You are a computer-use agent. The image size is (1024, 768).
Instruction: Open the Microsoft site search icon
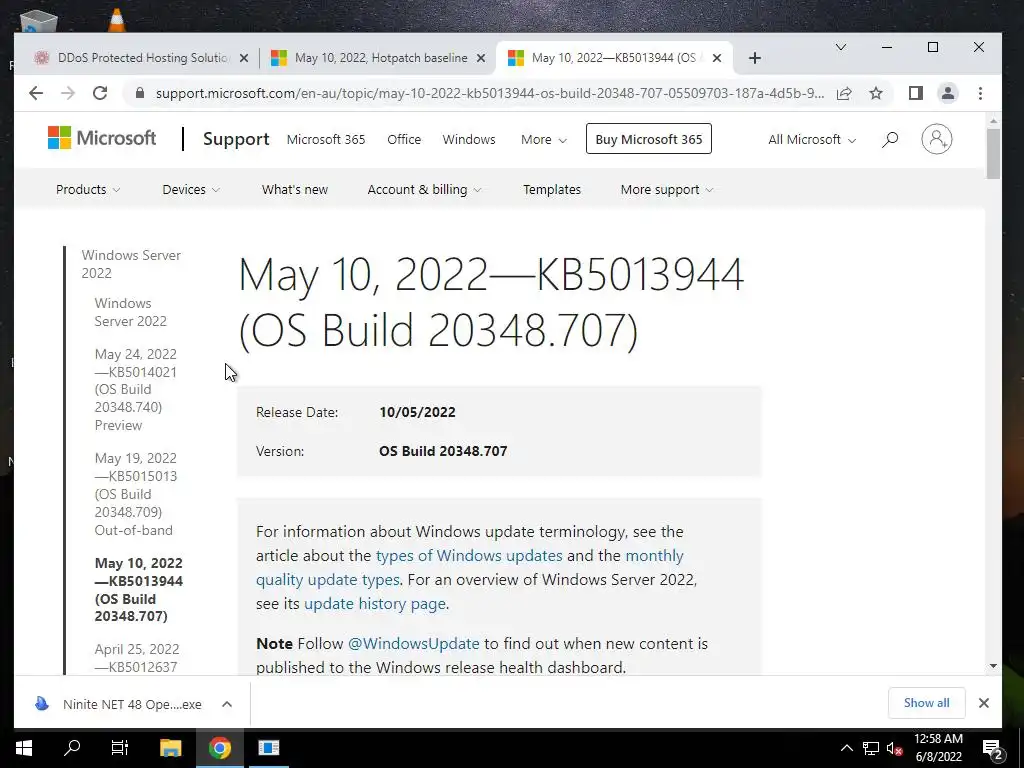point(889,139)
